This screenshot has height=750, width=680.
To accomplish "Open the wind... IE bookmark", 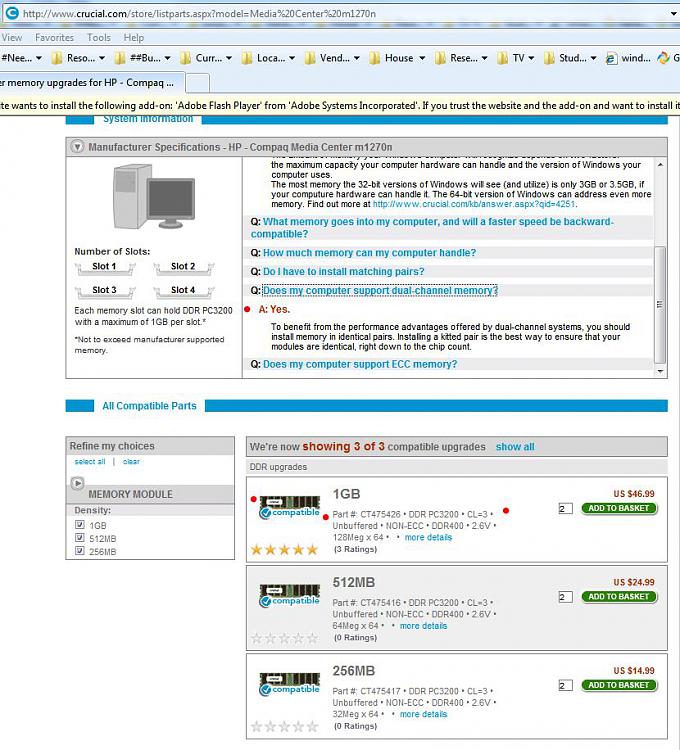I will coord(628,58).
